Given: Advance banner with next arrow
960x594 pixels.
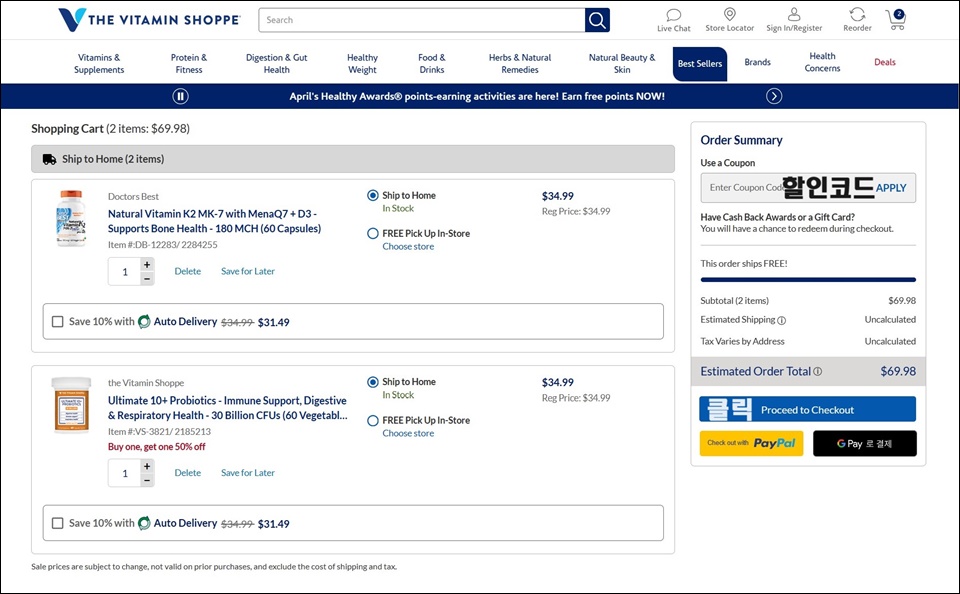Looking at the screenshot, I should pyautogui.click(x=774, y=96).
